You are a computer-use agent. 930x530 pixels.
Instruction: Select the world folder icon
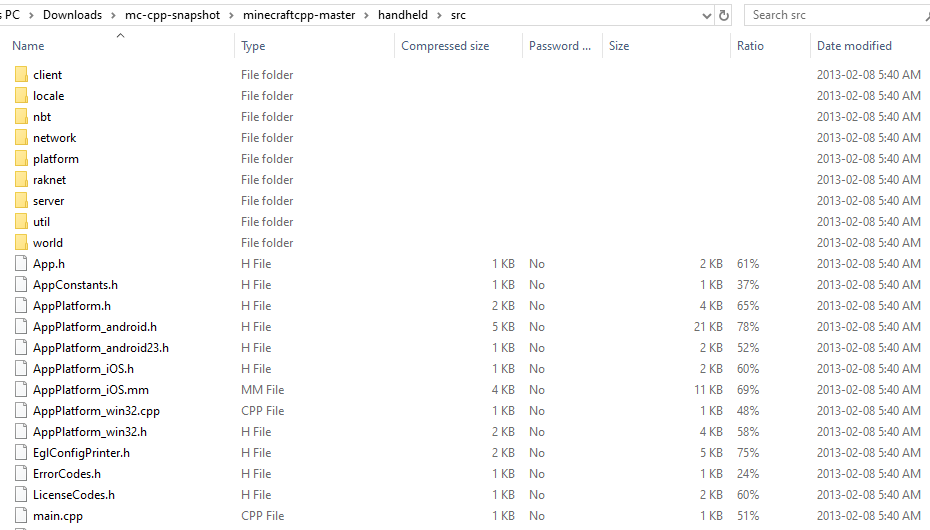21,242
